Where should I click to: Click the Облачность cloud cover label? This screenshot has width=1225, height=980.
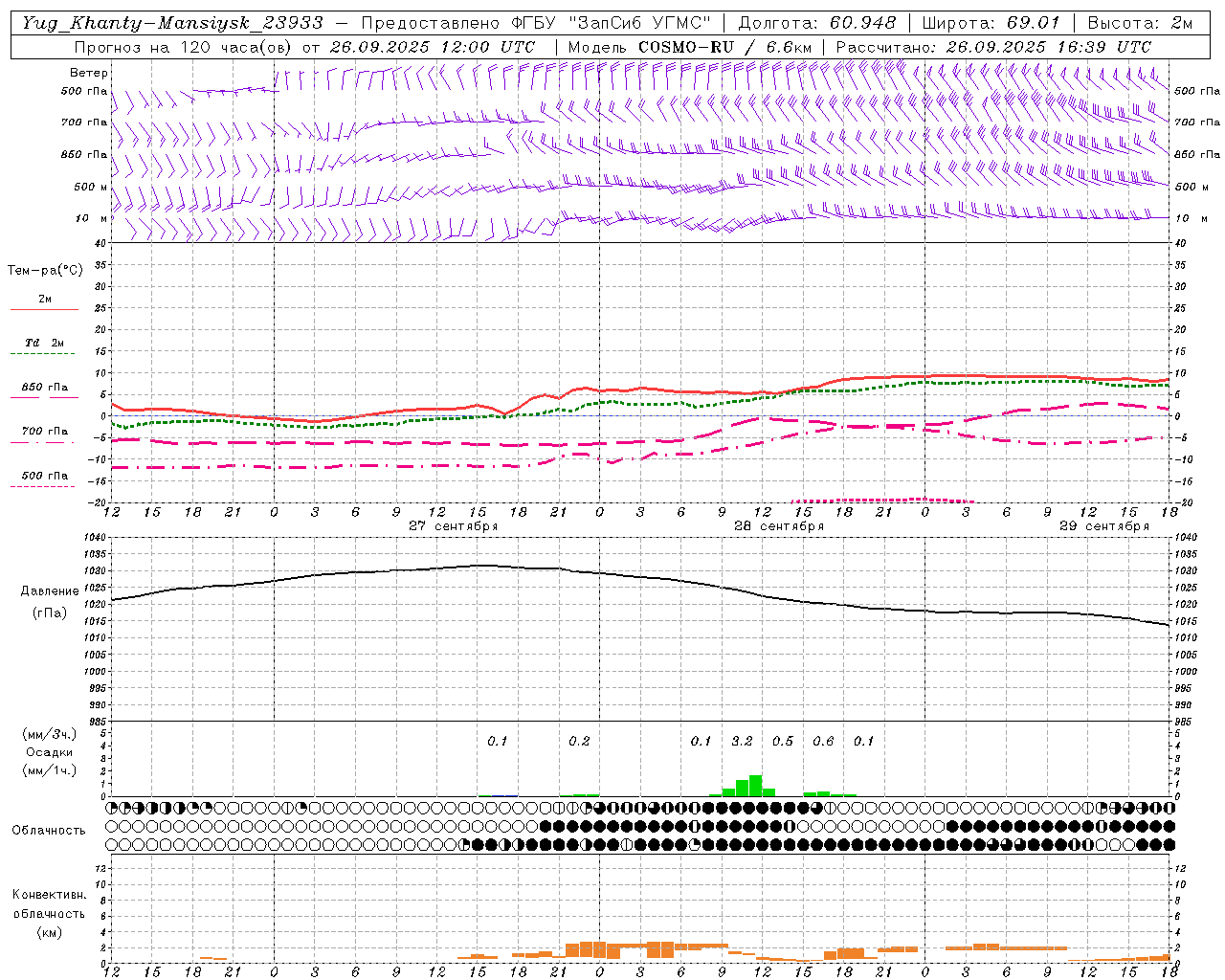(49, 830)
